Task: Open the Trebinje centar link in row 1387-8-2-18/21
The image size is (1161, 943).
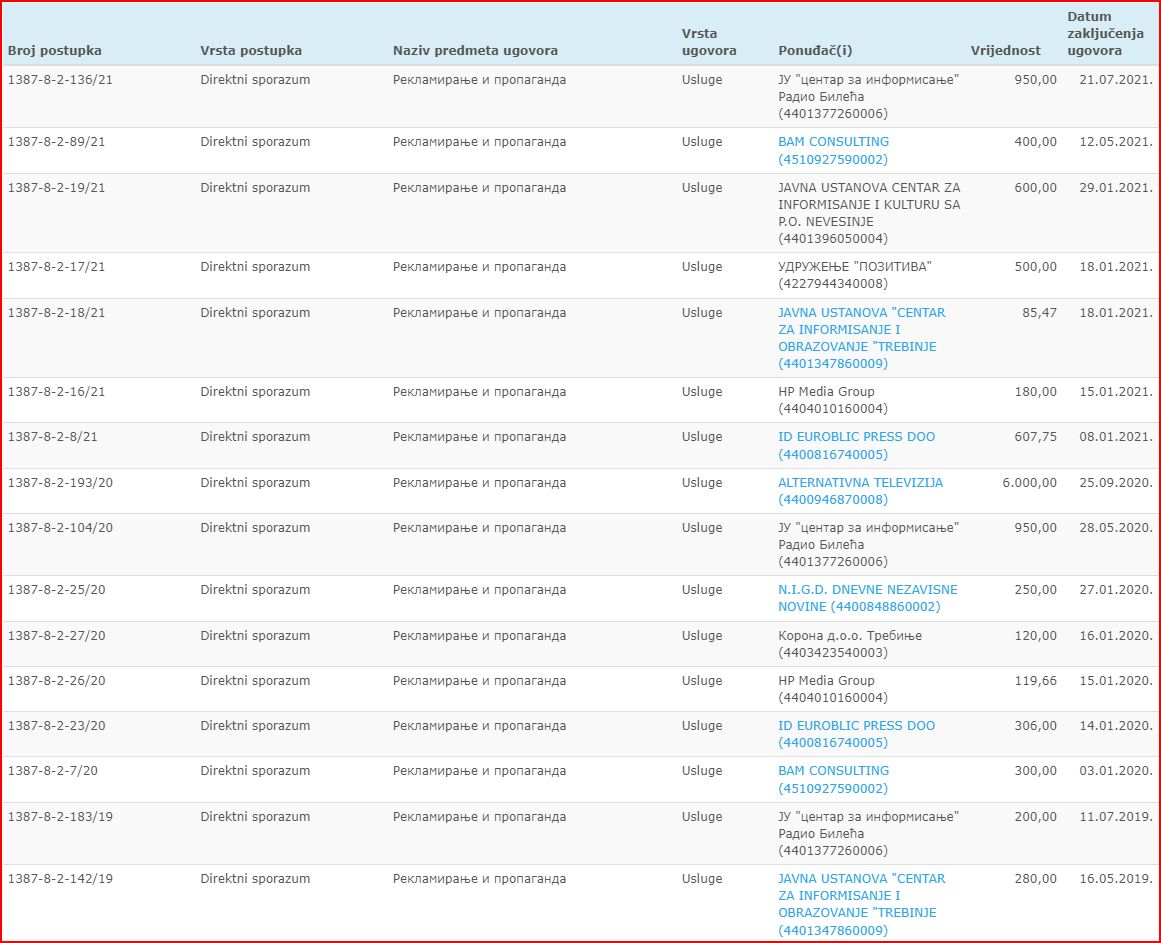Action: coord(861,338)
